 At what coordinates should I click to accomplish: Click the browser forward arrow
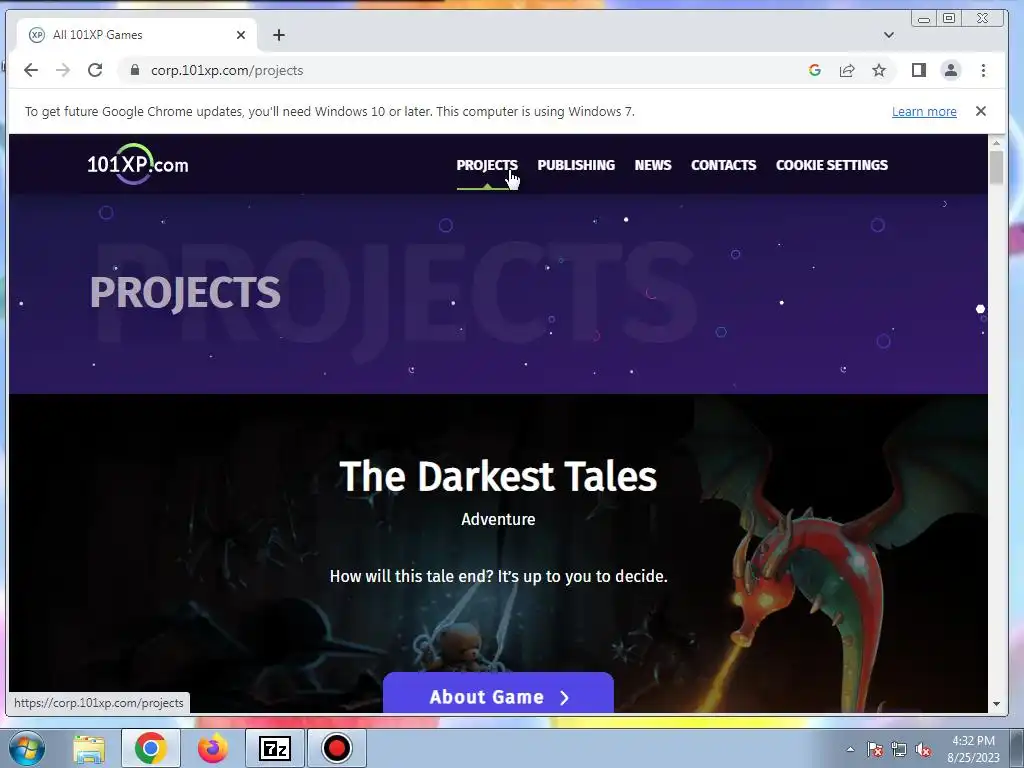pos(63,71)
